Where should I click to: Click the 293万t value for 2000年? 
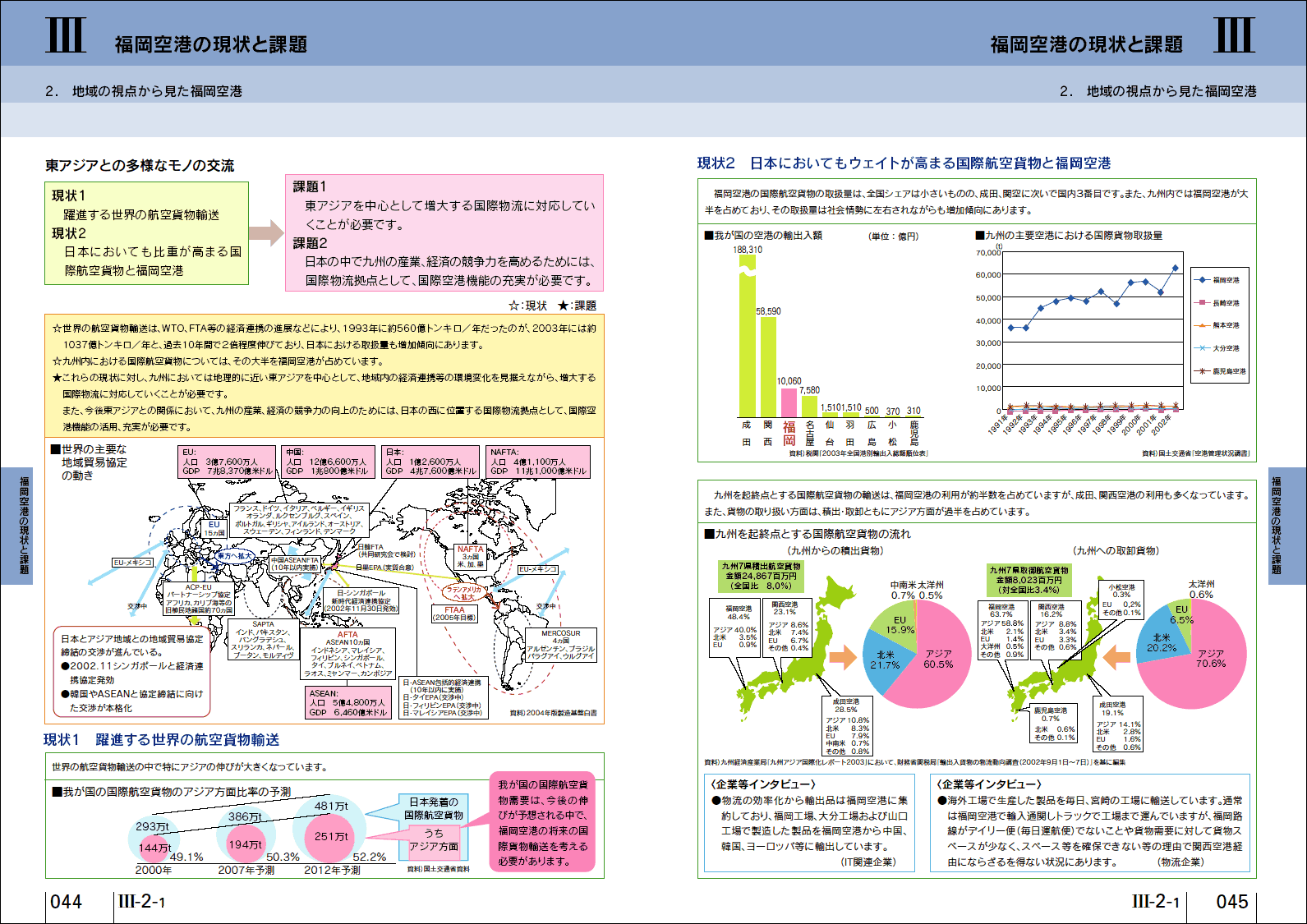coord(152,826)
